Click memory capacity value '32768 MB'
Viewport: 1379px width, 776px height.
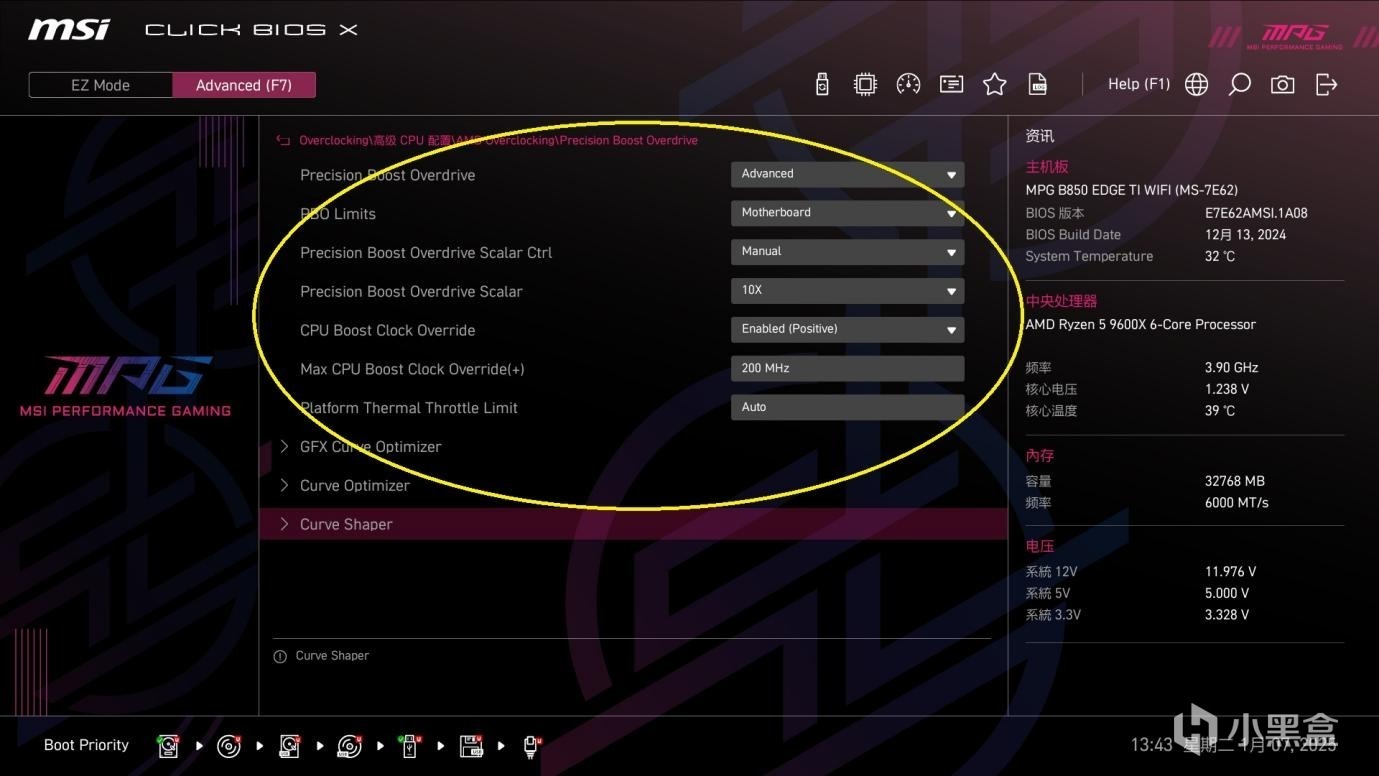tap(1235, 481)
